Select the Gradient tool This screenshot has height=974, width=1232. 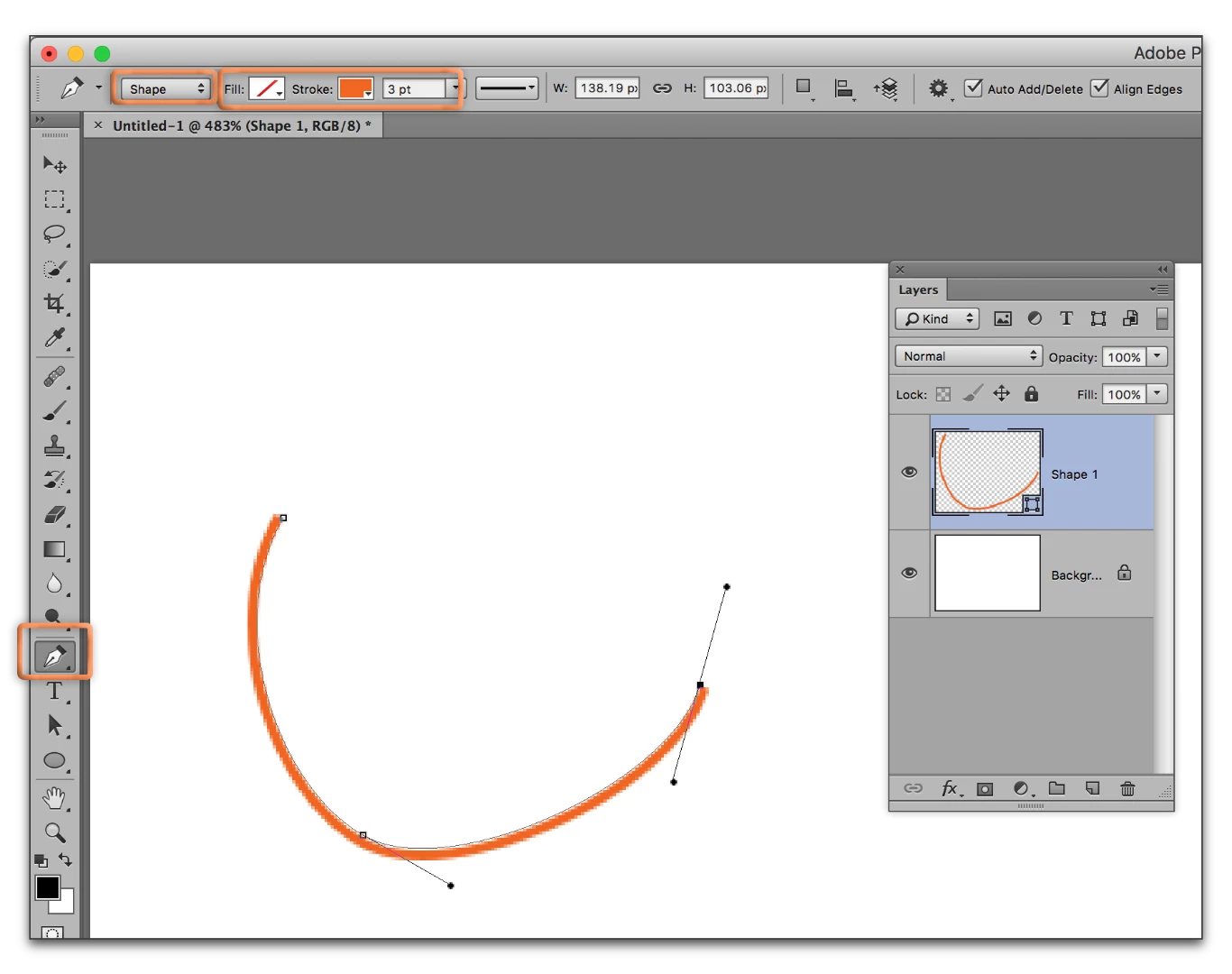pyautogui.click(x=54, y=549)
